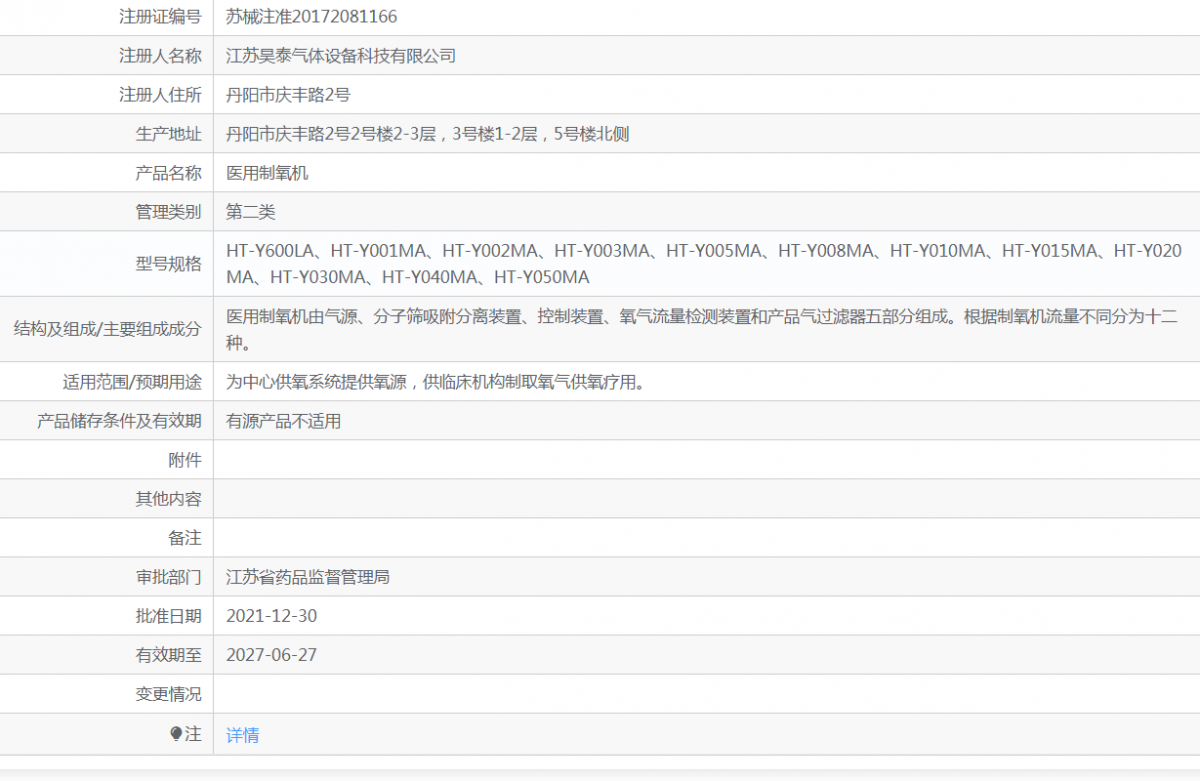The width and height of the screenshot is (1200, 781).
Task: Select model HT-Y030MA
Action: click(x=318, y=277)
